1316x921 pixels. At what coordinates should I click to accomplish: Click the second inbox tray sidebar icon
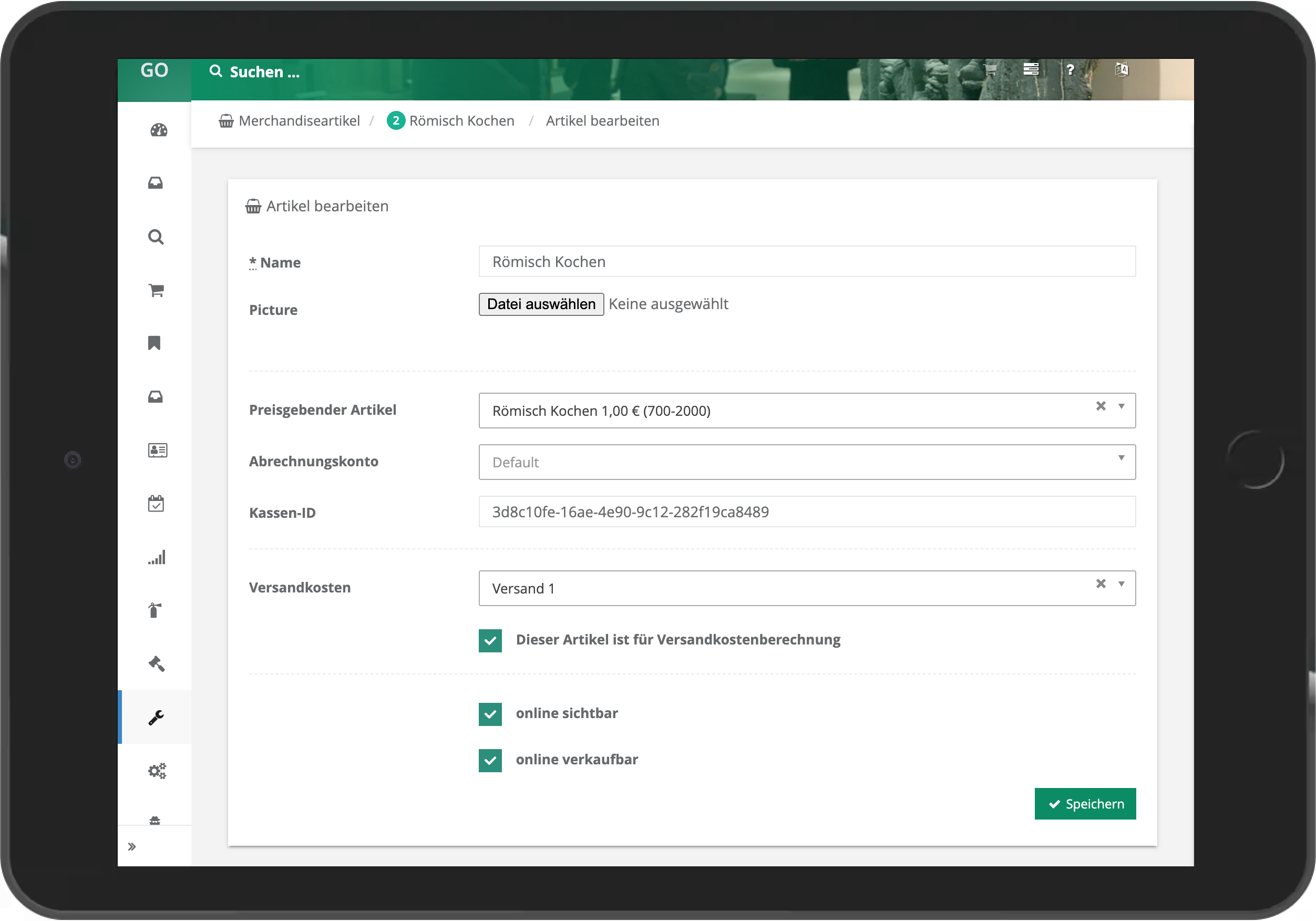click(x=156, y=397)
